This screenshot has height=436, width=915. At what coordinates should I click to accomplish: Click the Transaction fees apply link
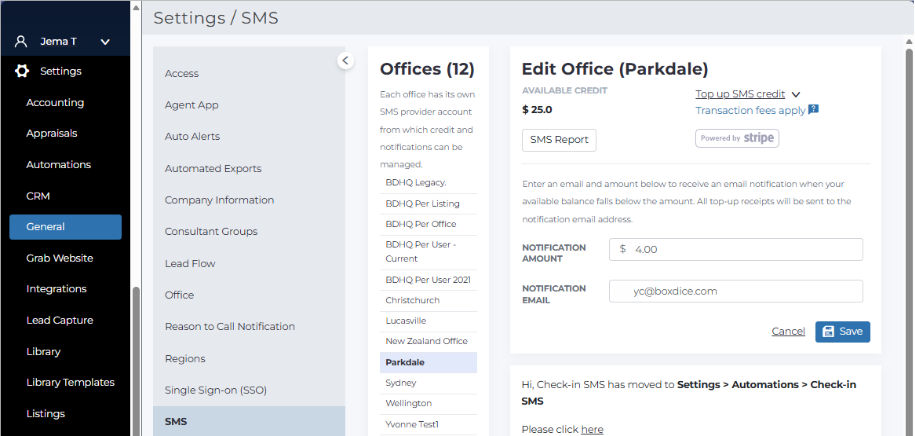point(750,110)
